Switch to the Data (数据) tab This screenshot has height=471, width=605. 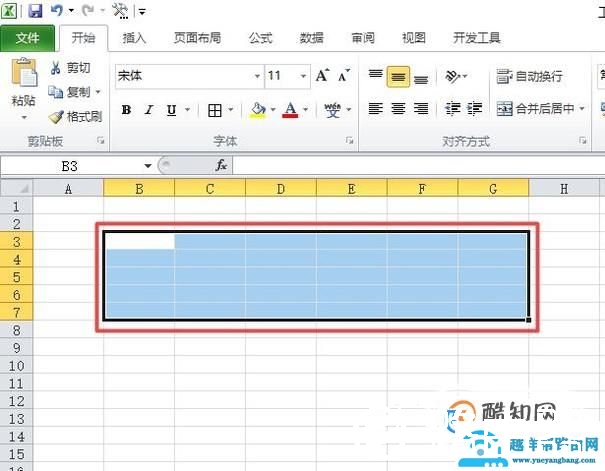(x=311, y=38)
